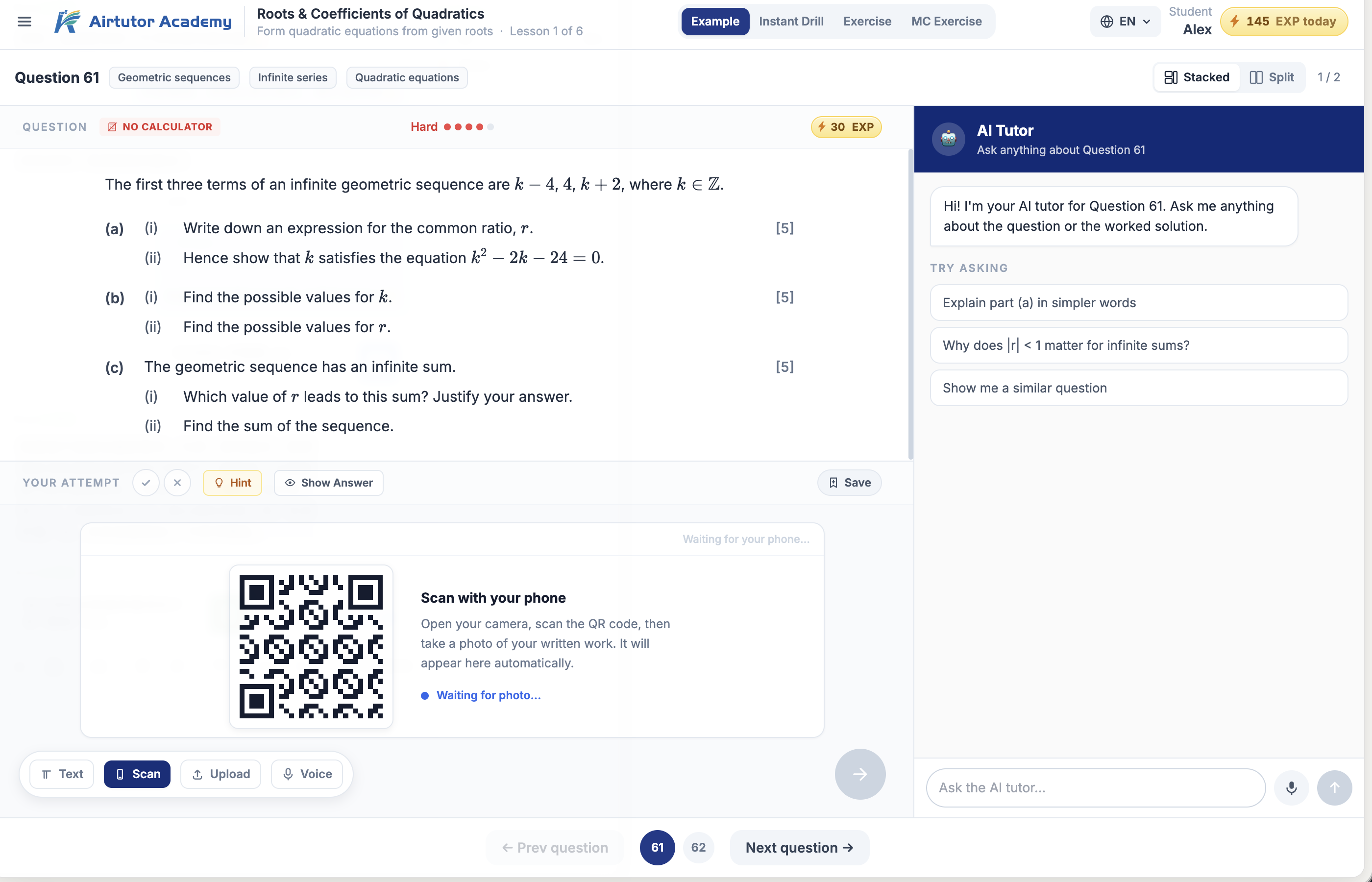Switch to Stacked layout view
Viewport: 1372px width, 882px height.
pos(1197,77)
